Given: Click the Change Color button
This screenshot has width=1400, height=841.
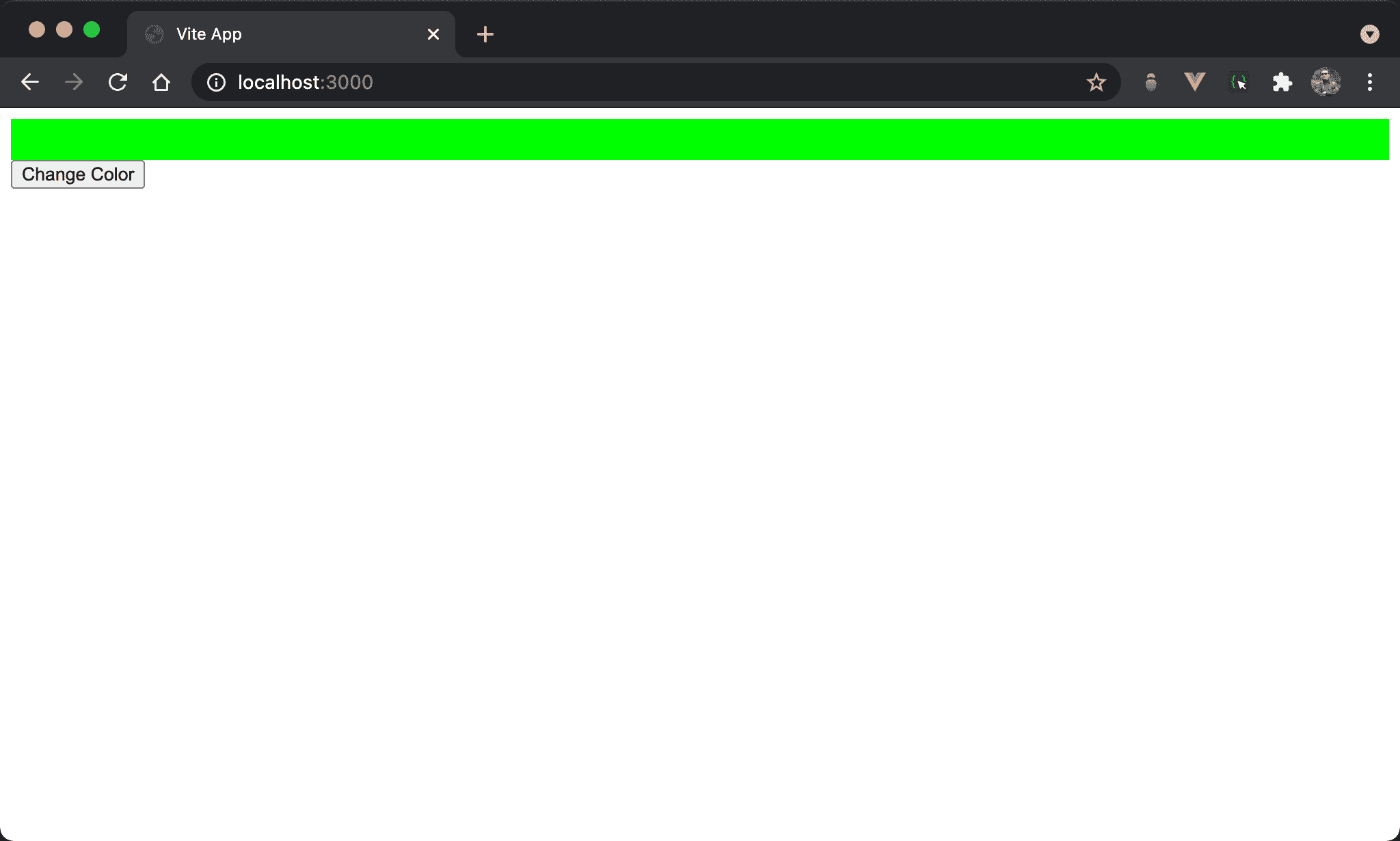Looking at the screenshot, I should pyautogui.click(x=77, y=174).
